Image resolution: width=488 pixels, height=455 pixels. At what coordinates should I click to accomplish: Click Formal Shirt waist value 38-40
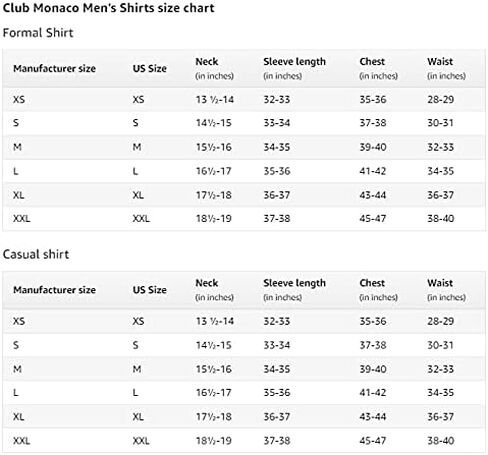pos(441,219)
